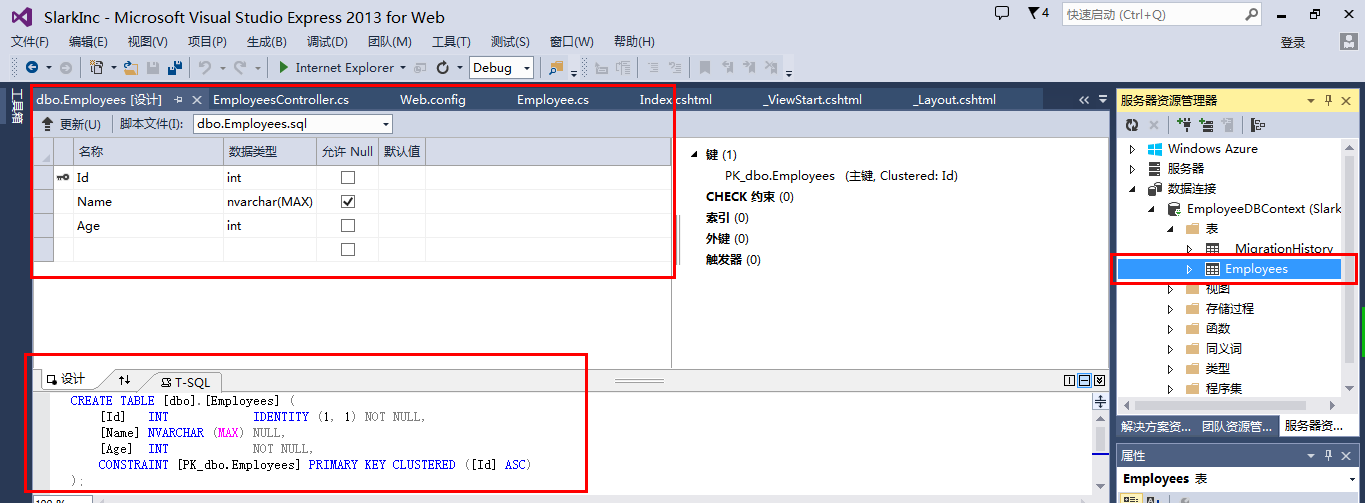This screenshot has width=1365, height=503.
Task: Click the Navigate Backward arrow icon
Action: coord(32,68)
